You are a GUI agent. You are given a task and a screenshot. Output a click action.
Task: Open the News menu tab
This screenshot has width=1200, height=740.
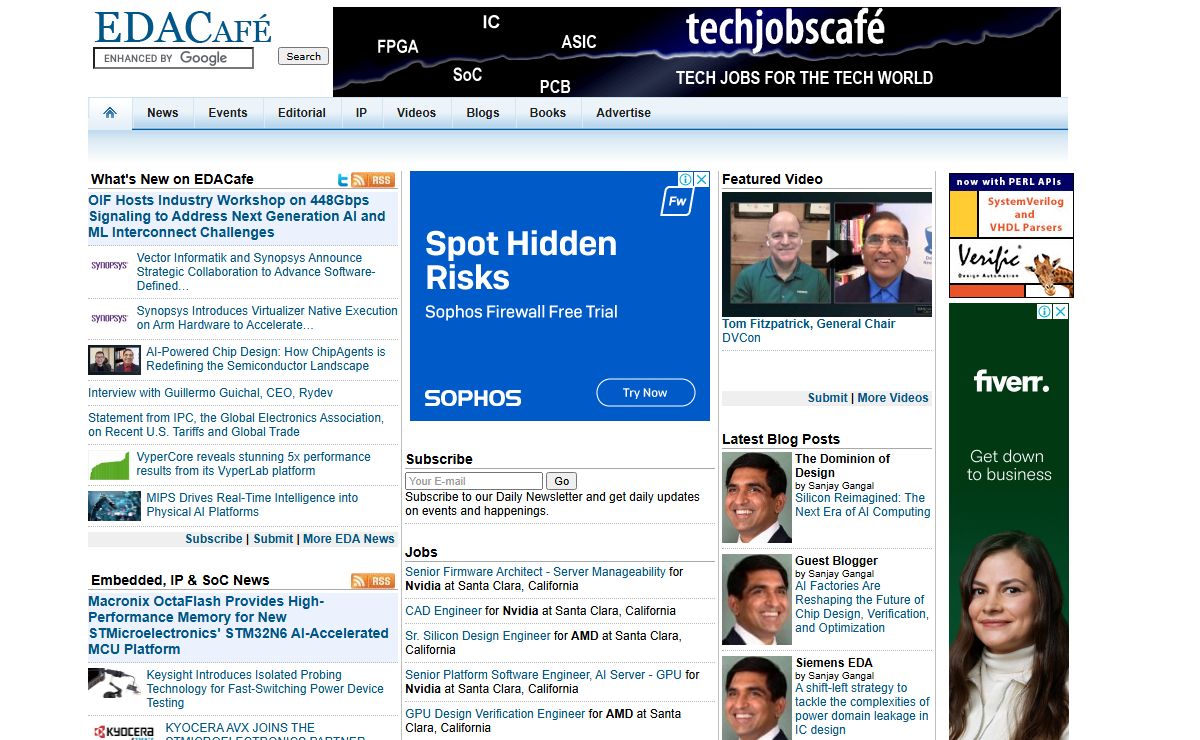163,113
